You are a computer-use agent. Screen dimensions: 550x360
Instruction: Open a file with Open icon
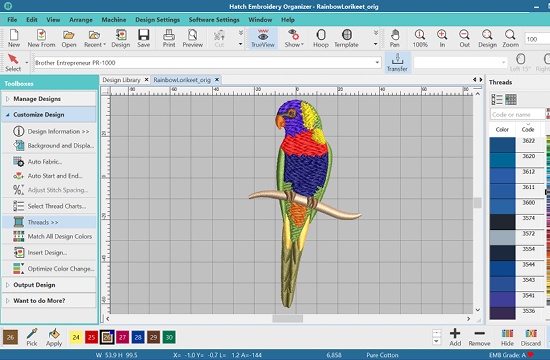click(69, 38)
